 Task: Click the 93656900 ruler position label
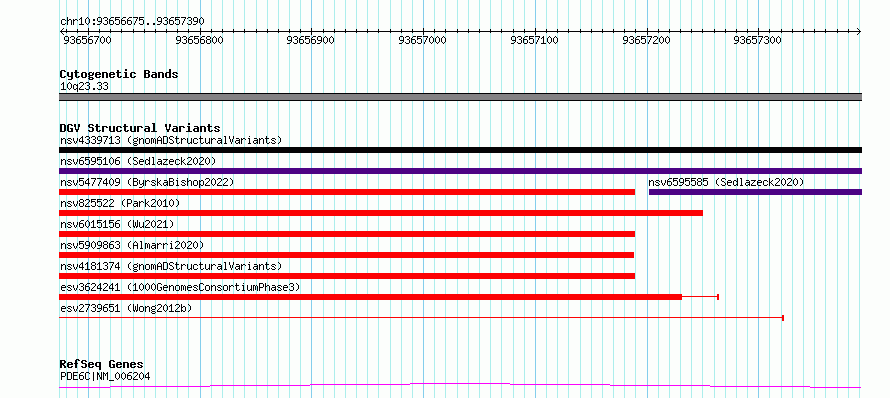click(x=310, y=40)
